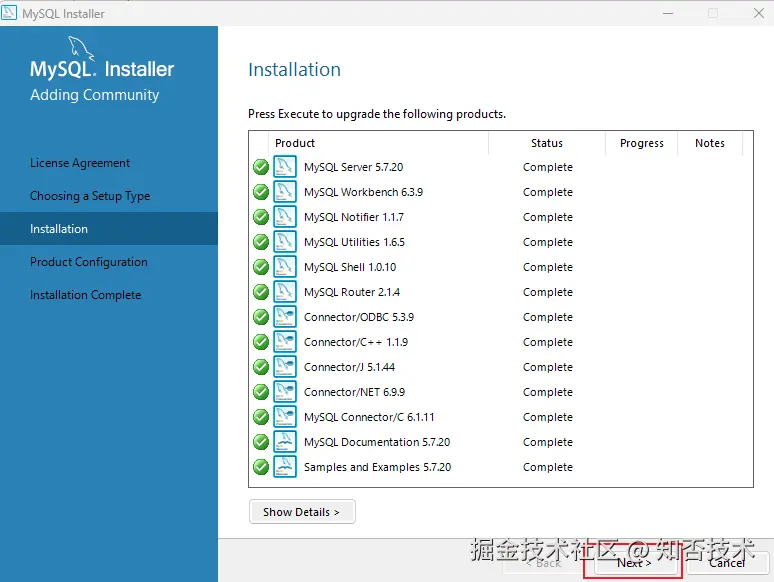
Task: Click the disabled Back button
Action: (543, 563)
